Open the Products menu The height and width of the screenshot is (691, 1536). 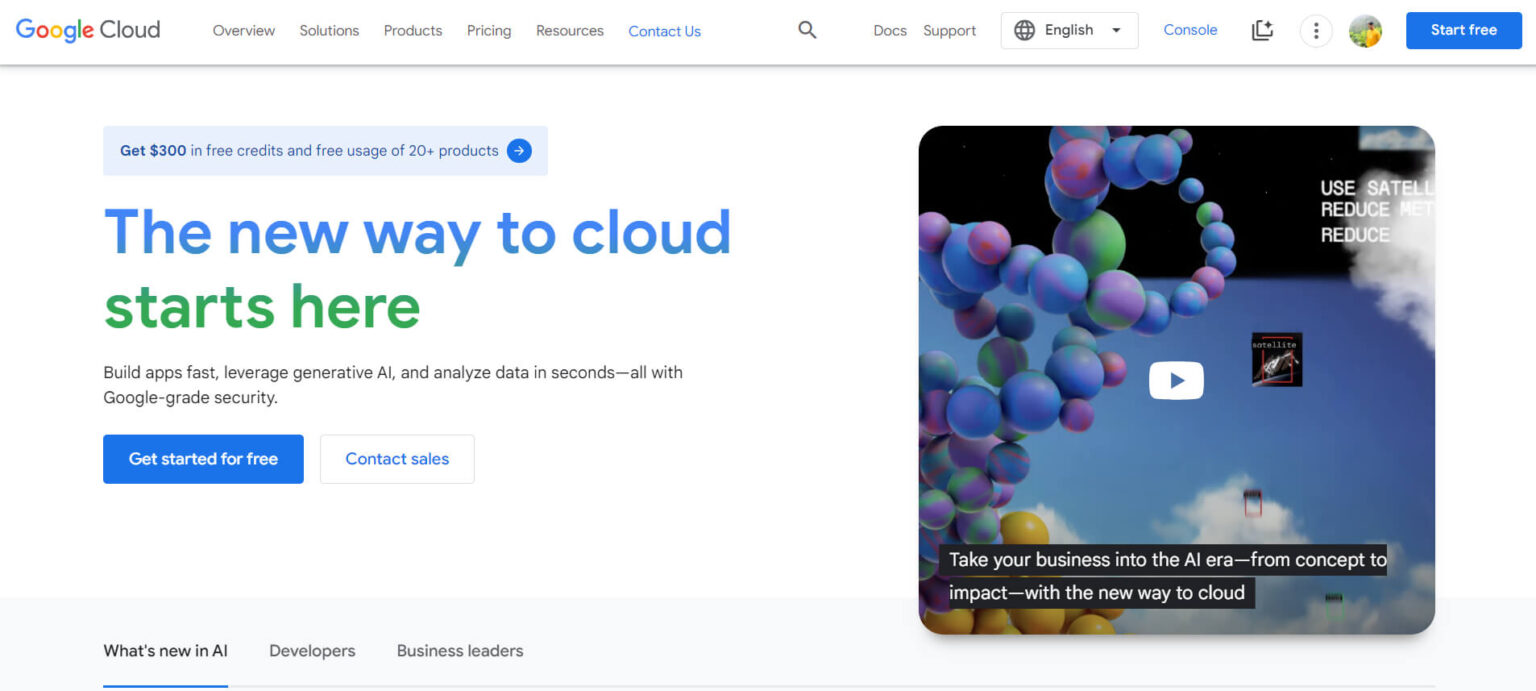click(x=412, y=31)
